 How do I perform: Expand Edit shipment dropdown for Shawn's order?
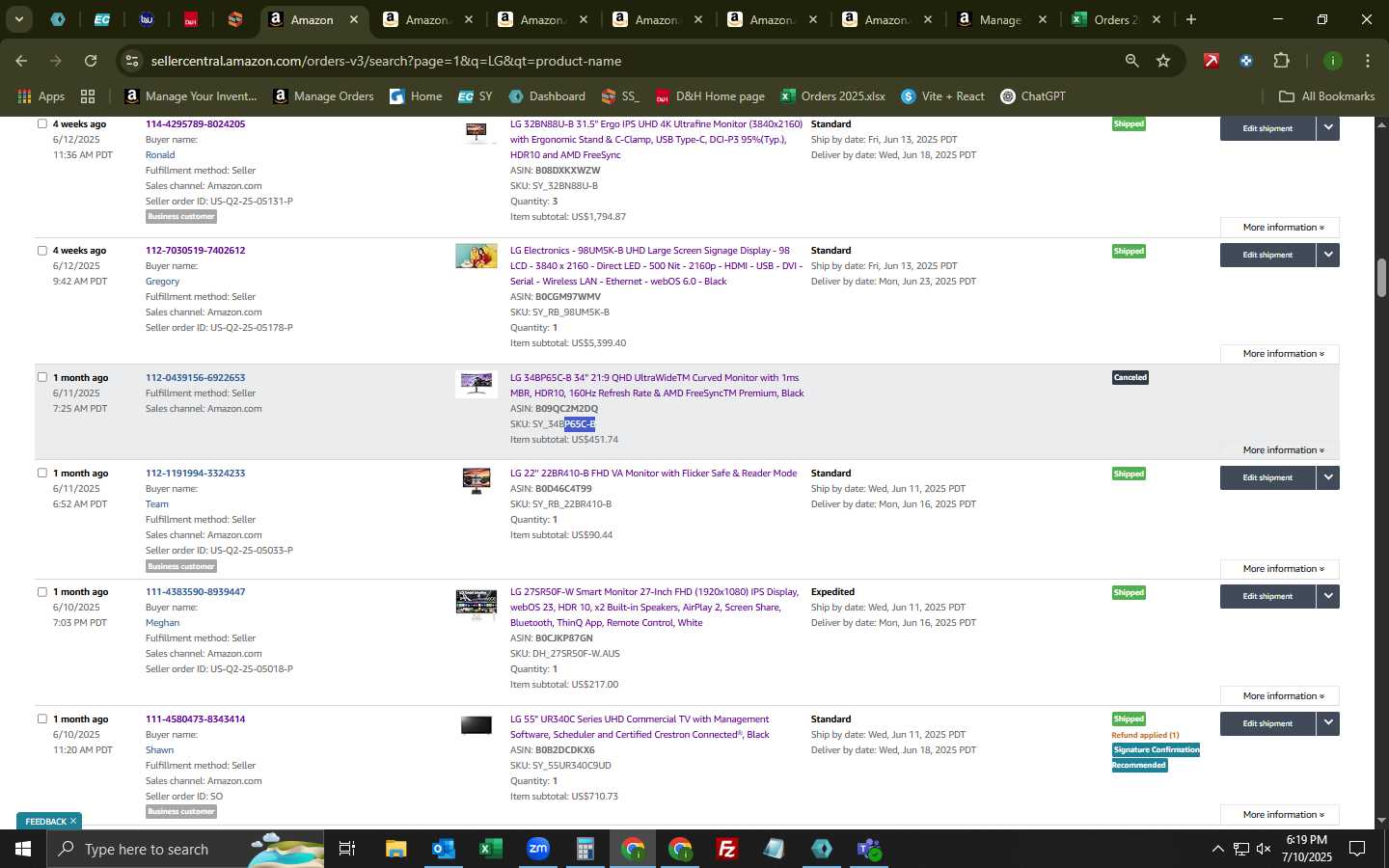[1328, 723]
